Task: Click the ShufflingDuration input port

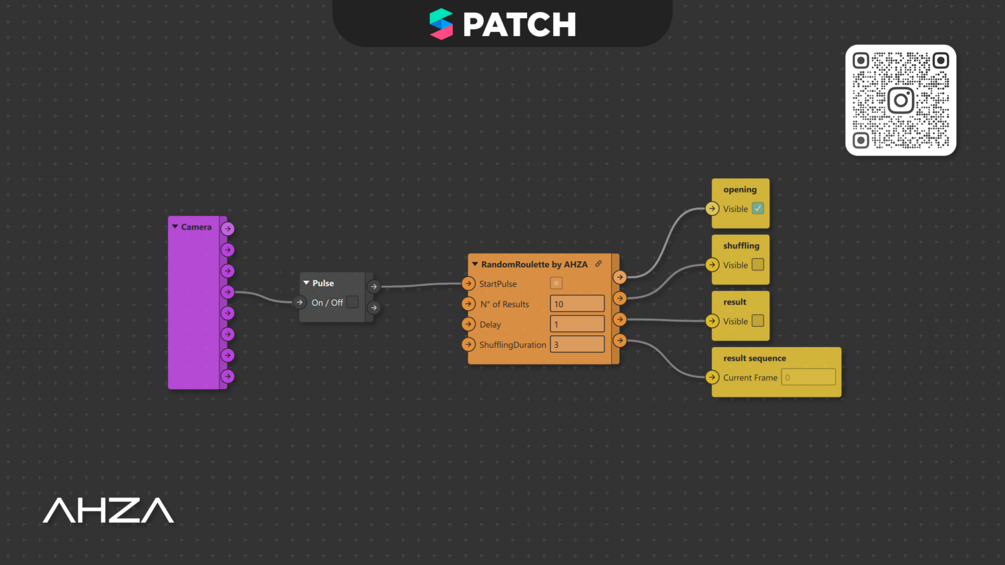Action: (469, 345)
